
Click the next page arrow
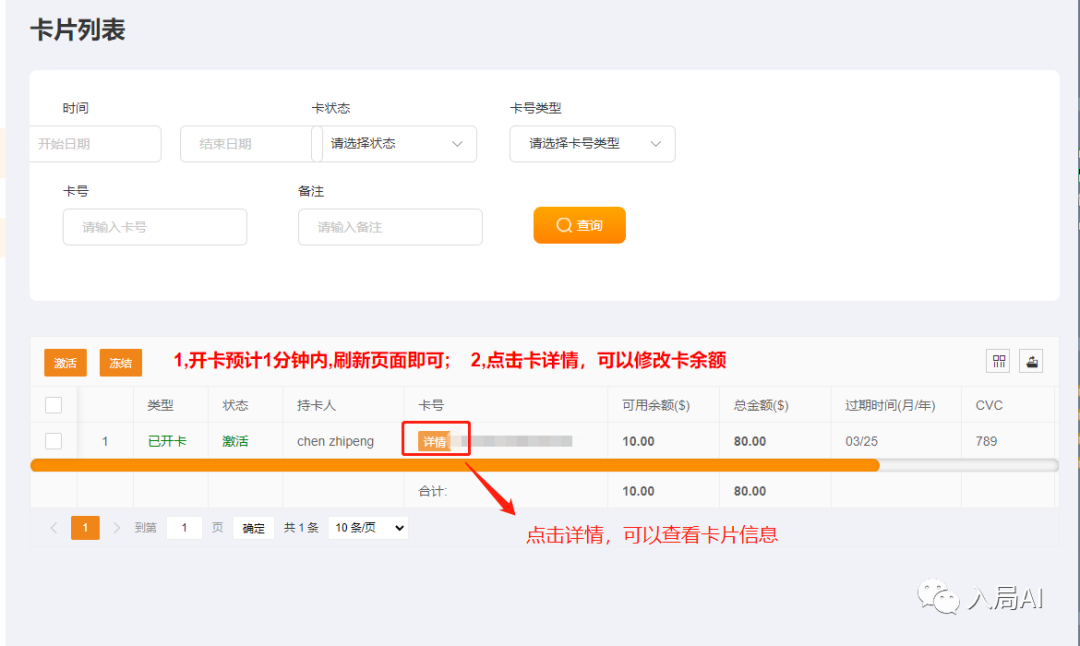(x=117, y=528)
